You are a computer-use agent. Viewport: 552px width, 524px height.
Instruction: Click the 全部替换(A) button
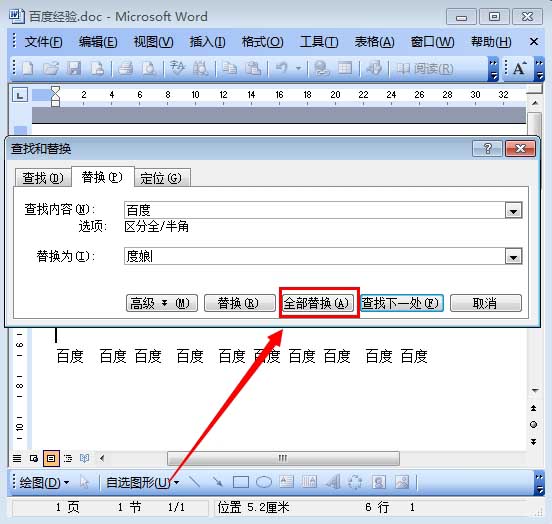coord(318,303)
